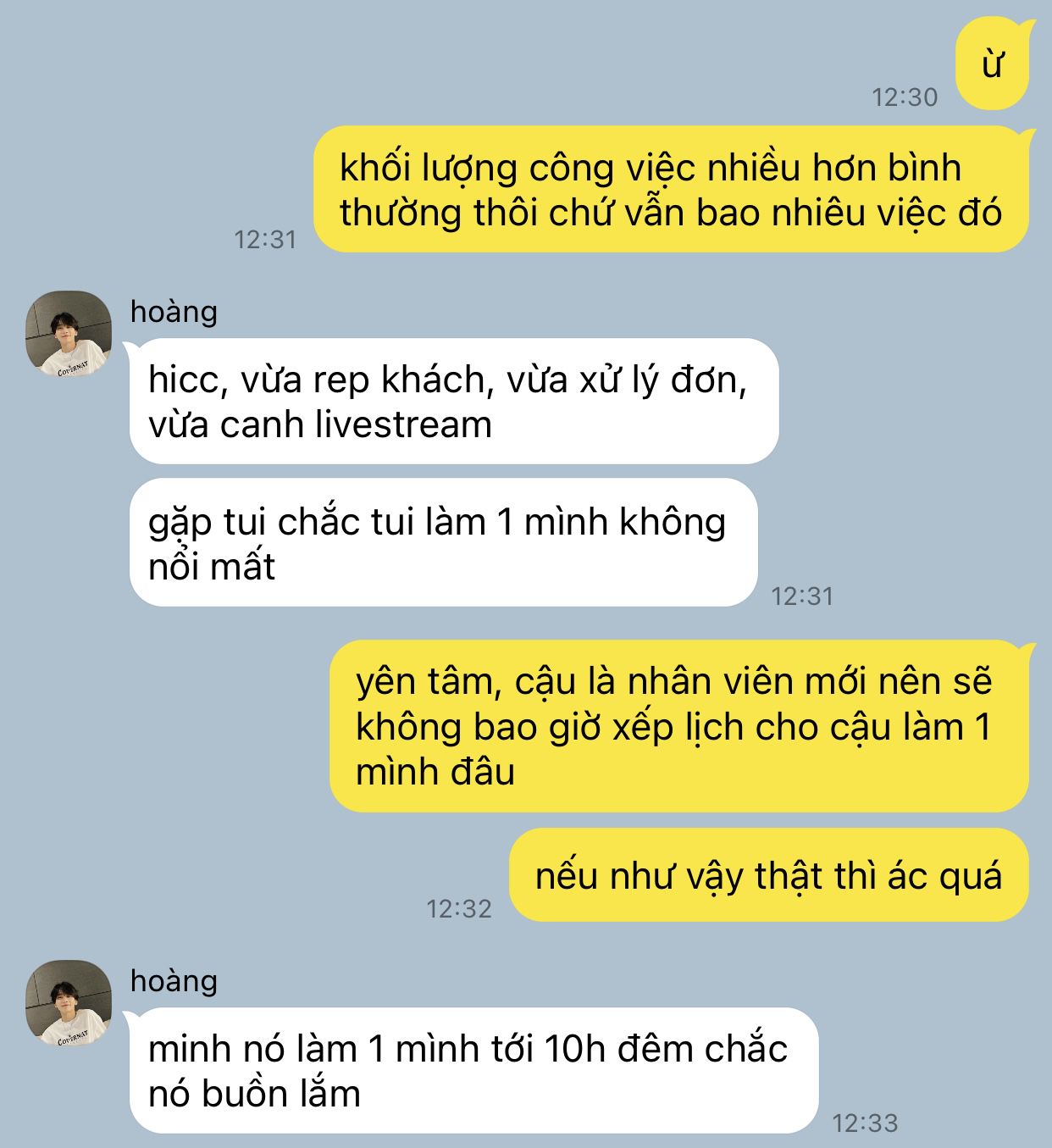This screenshot has width=1052, height=1148.
Task: Click the 12:30 timestamp
Action: (905, 97)
